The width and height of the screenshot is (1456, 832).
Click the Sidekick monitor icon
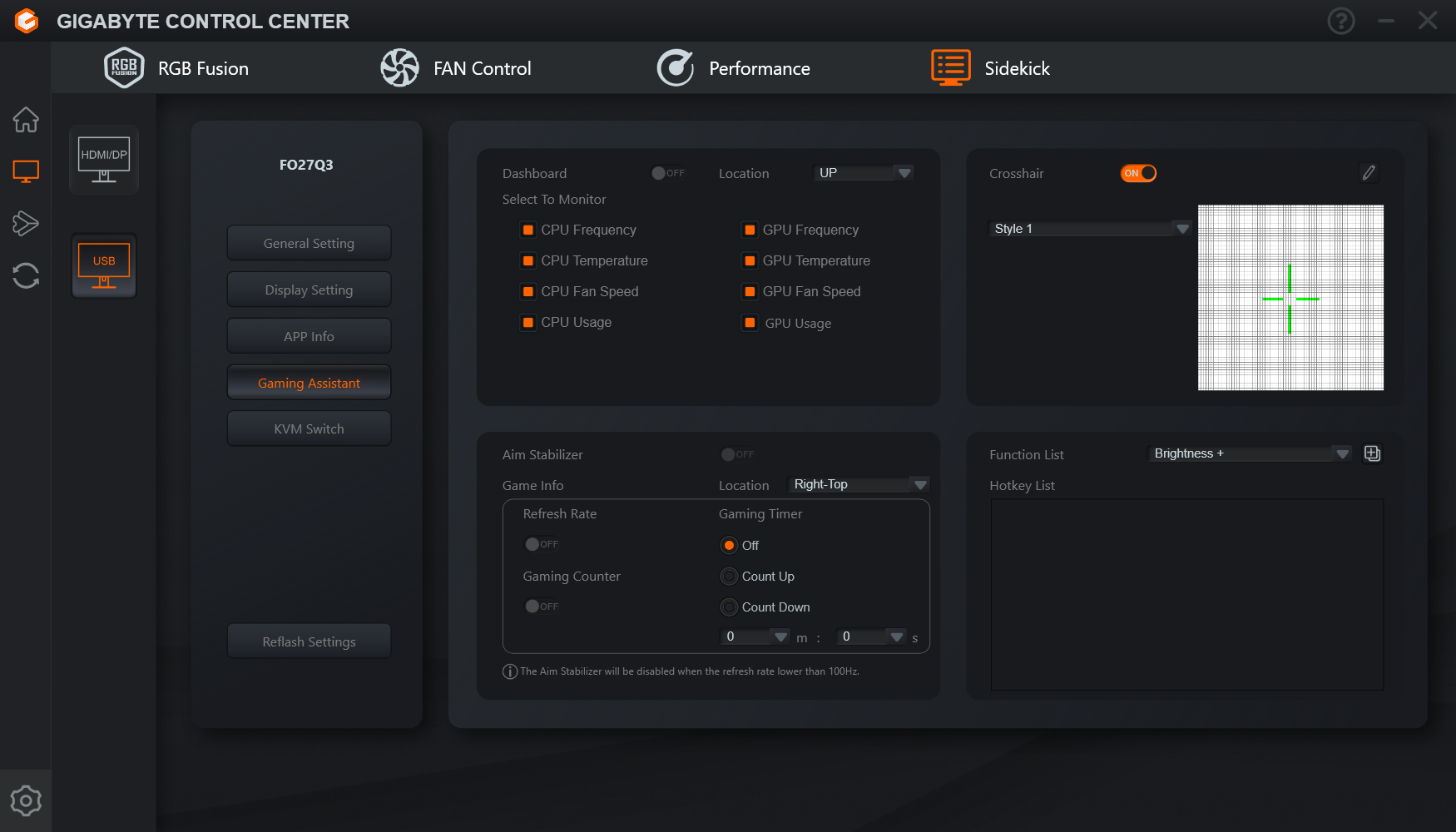tap(950, 67)
